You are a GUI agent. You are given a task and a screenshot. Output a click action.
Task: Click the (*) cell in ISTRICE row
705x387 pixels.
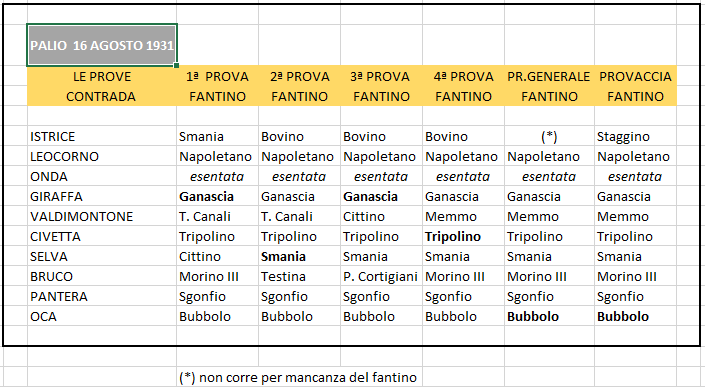[x=549, y=136]
